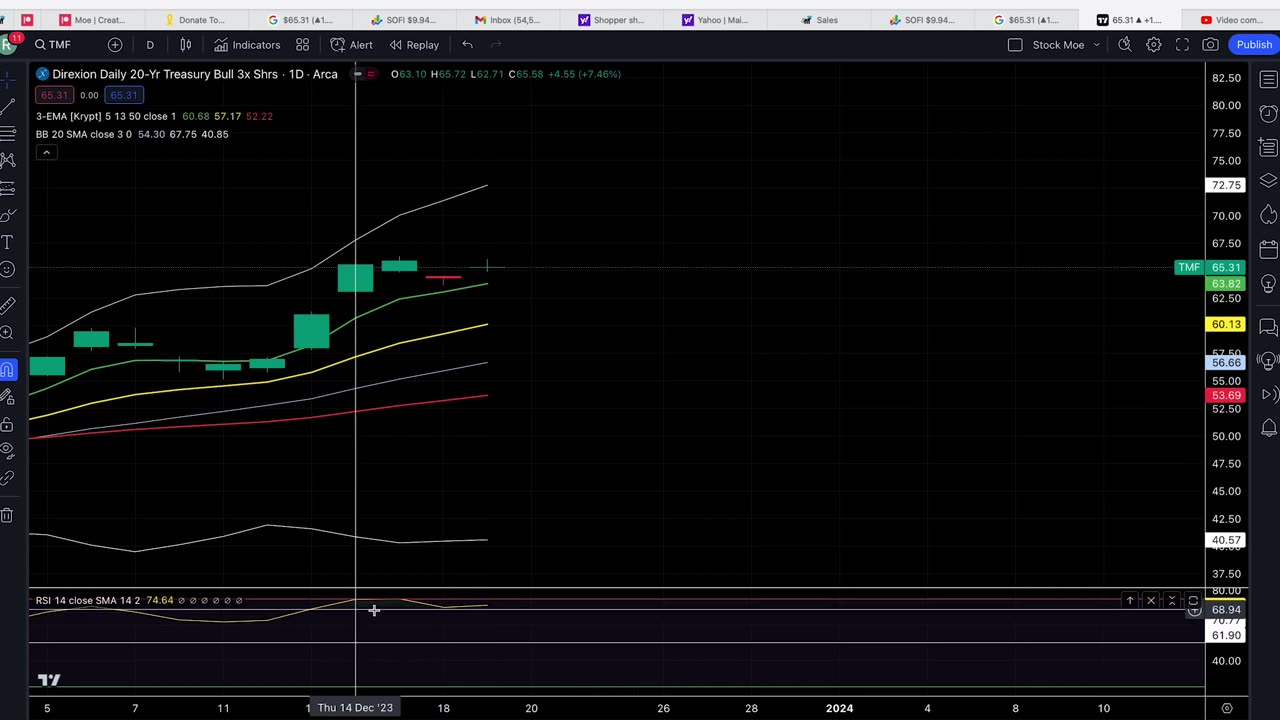Click the RSI value label 68.94
Image resolution: width=1280 pixels, height=720 pixels.
[1226, 609]
